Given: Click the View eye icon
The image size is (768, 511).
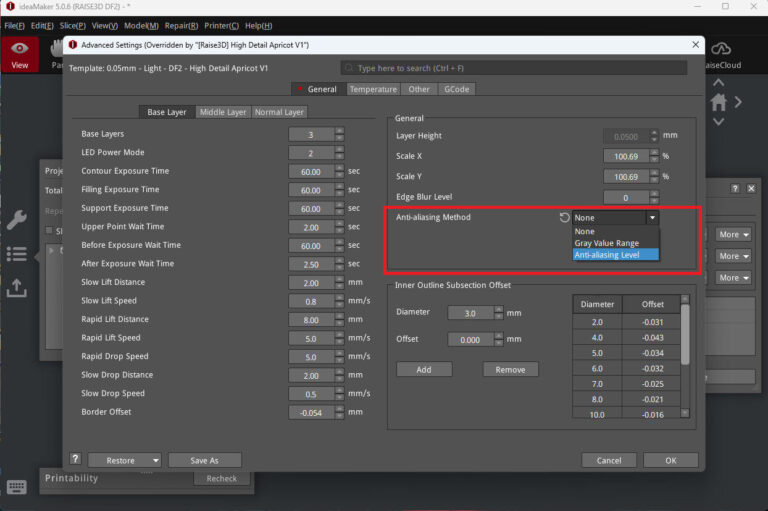Looking at the screenshot, I should coord(20,49).
